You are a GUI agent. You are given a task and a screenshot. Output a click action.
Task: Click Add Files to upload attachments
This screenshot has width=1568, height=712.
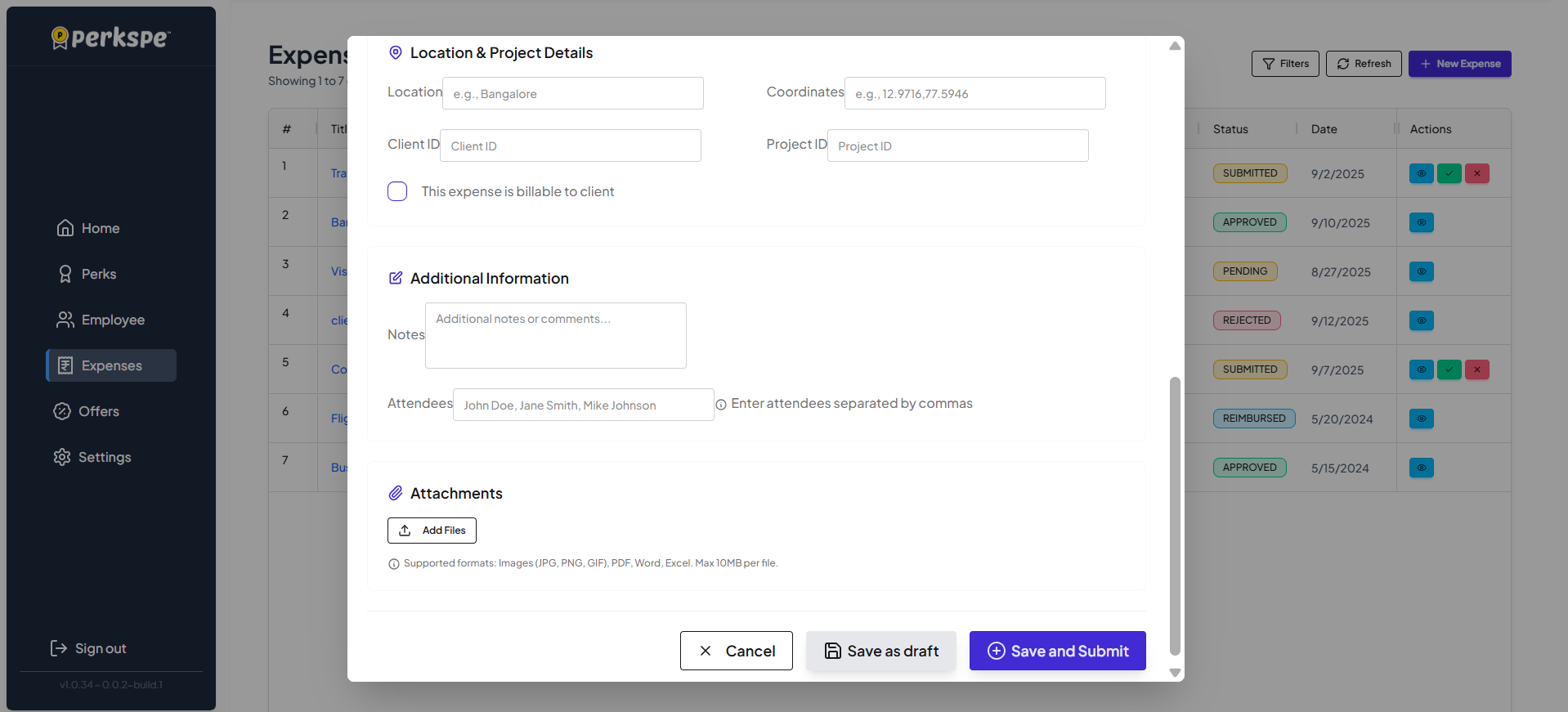432,531
